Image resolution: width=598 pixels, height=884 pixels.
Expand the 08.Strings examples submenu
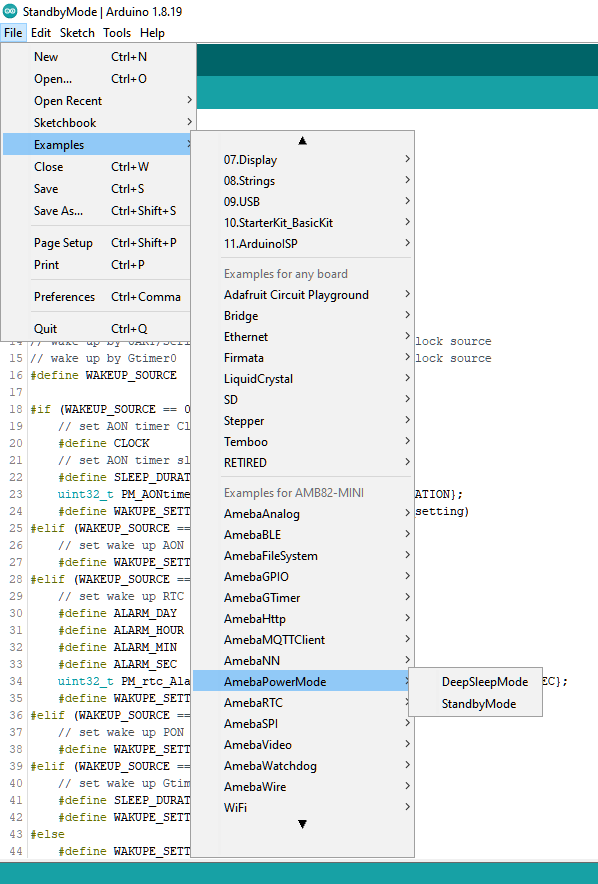pos(303,181)
